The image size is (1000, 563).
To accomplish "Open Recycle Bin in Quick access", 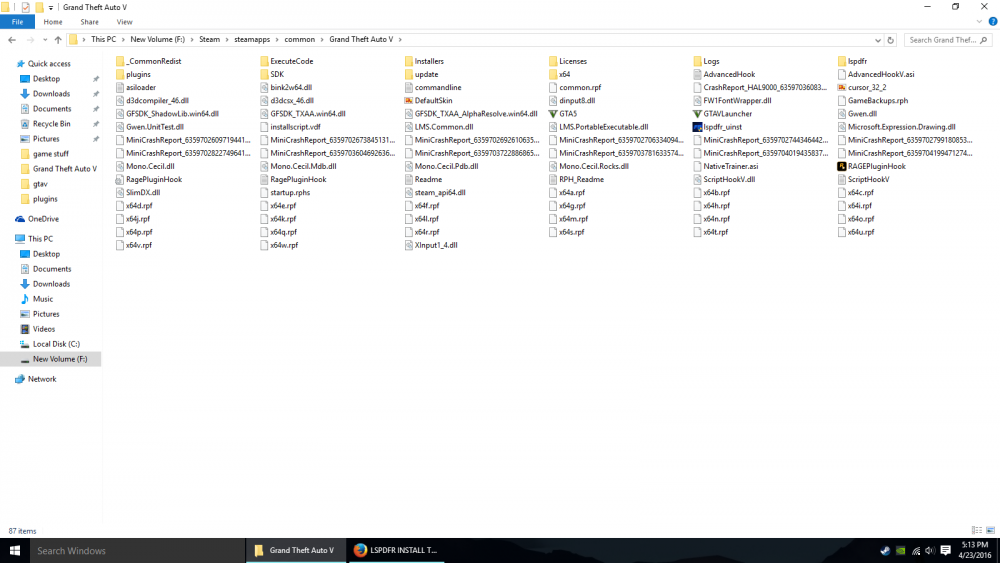I will pyautogui.click(x=45, y=124).
